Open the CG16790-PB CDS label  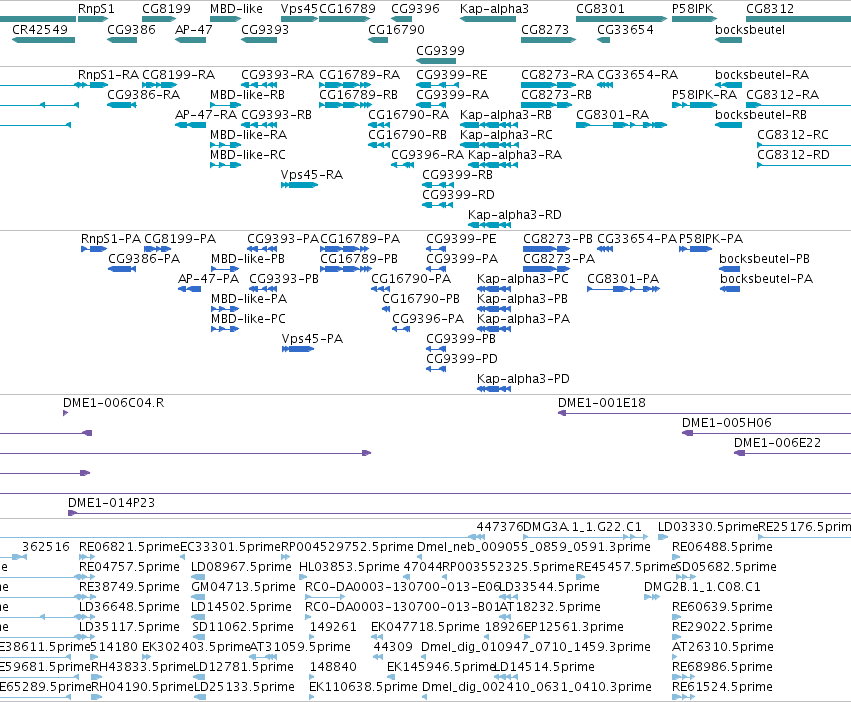421,299
